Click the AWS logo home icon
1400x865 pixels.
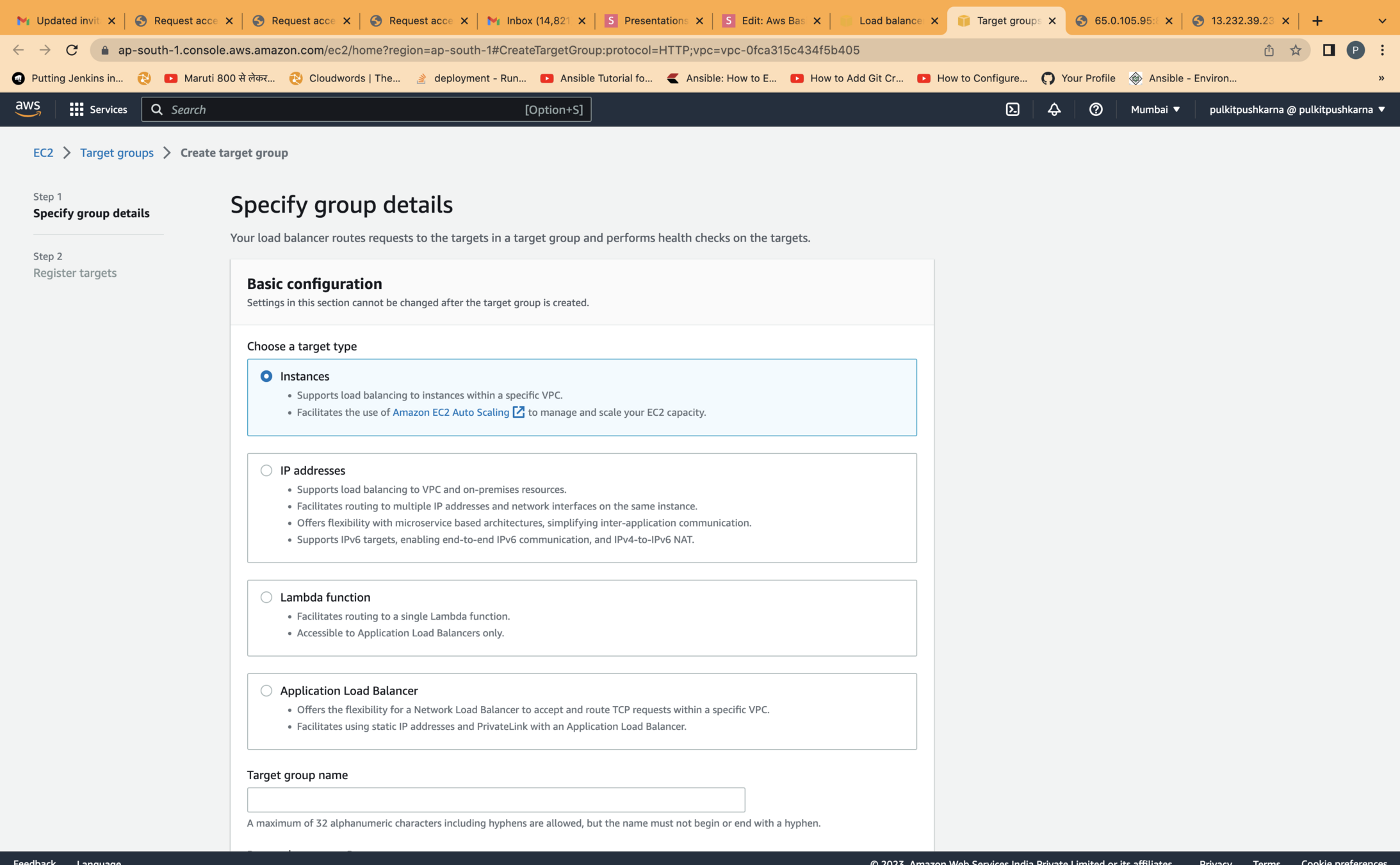28,109
